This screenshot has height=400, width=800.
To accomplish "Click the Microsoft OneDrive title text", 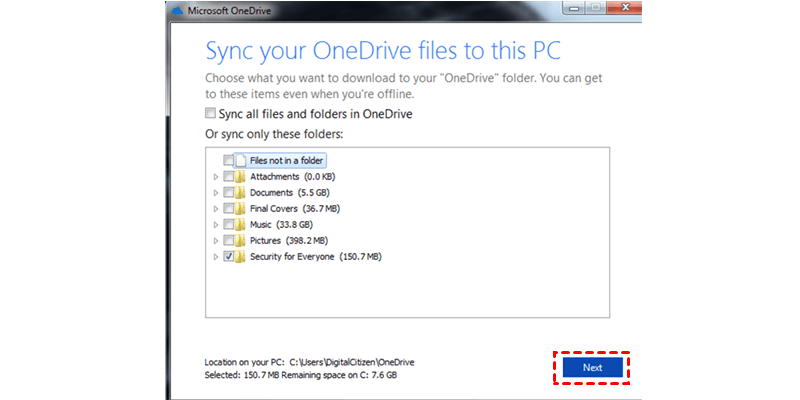I will (x=229, y=10).
